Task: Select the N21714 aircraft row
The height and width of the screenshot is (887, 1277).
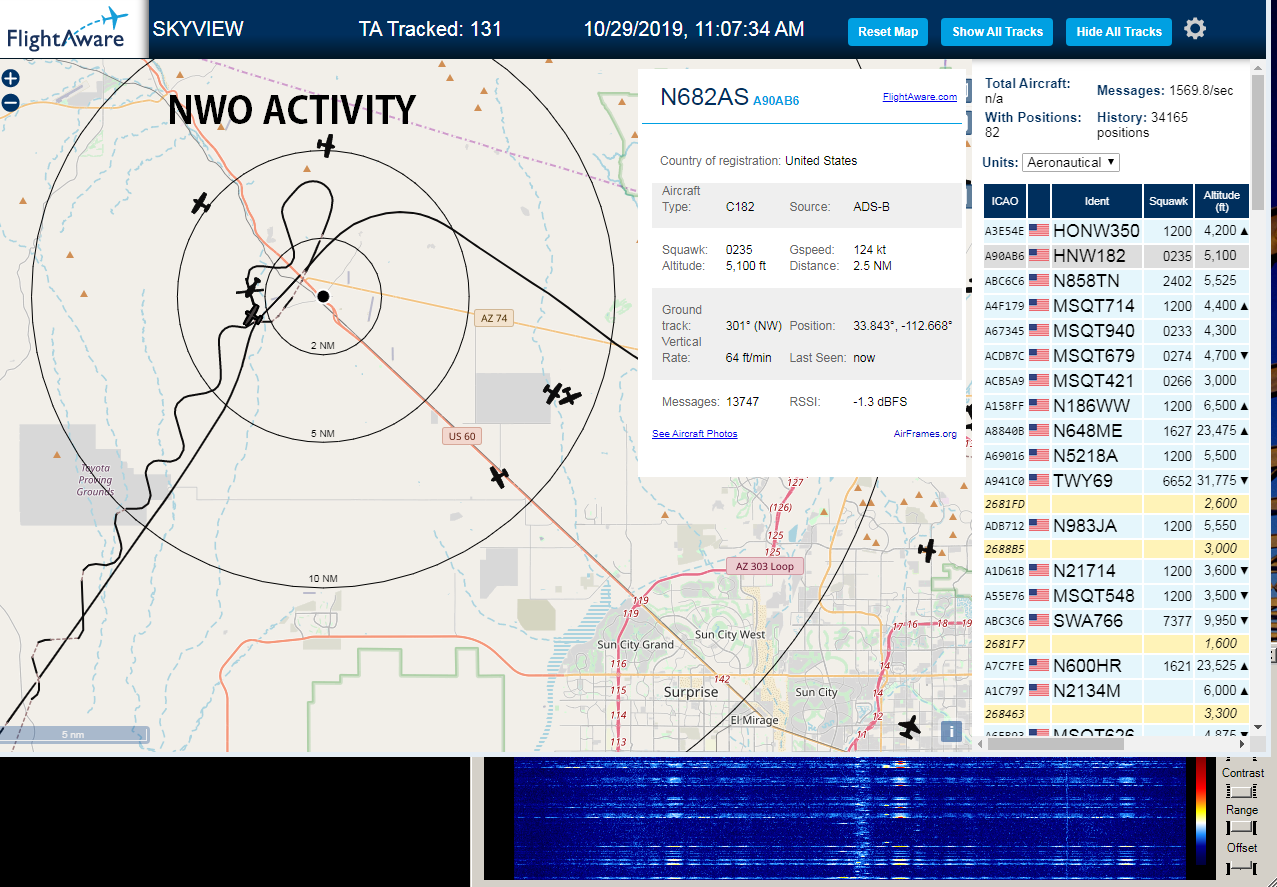Action: pos(1116,571)
